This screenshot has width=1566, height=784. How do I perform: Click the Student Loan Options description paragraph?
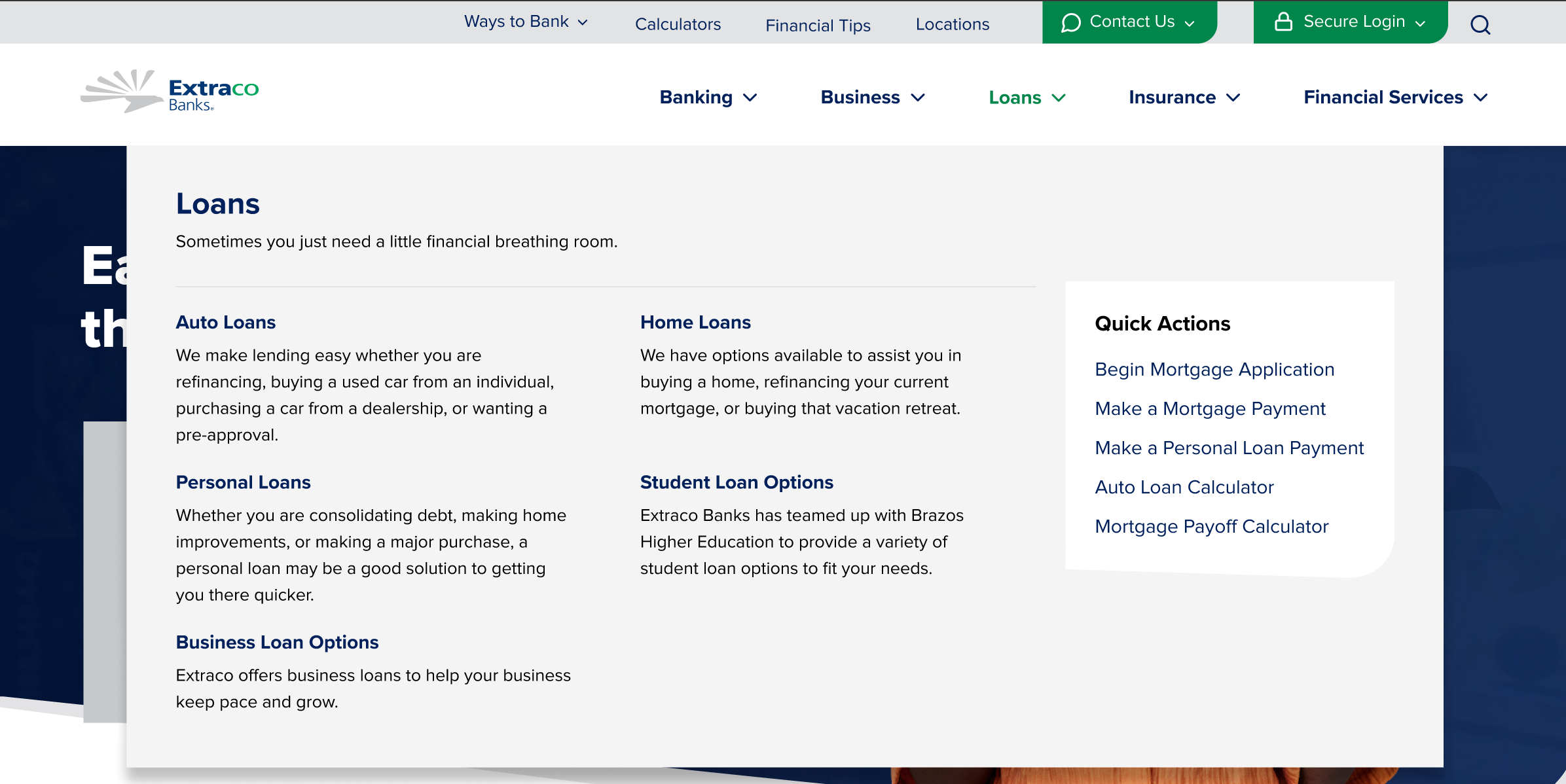tap(802, 542)
